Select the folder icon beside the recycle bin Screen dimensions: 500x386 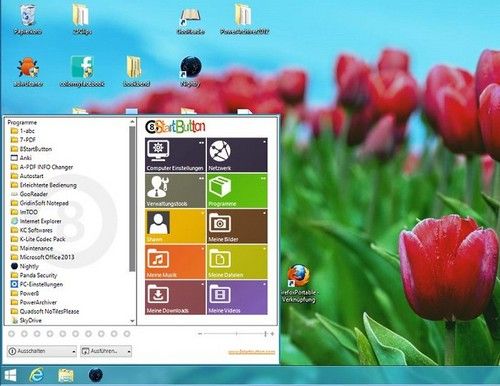pyautogui.click(x=81, y=19)
